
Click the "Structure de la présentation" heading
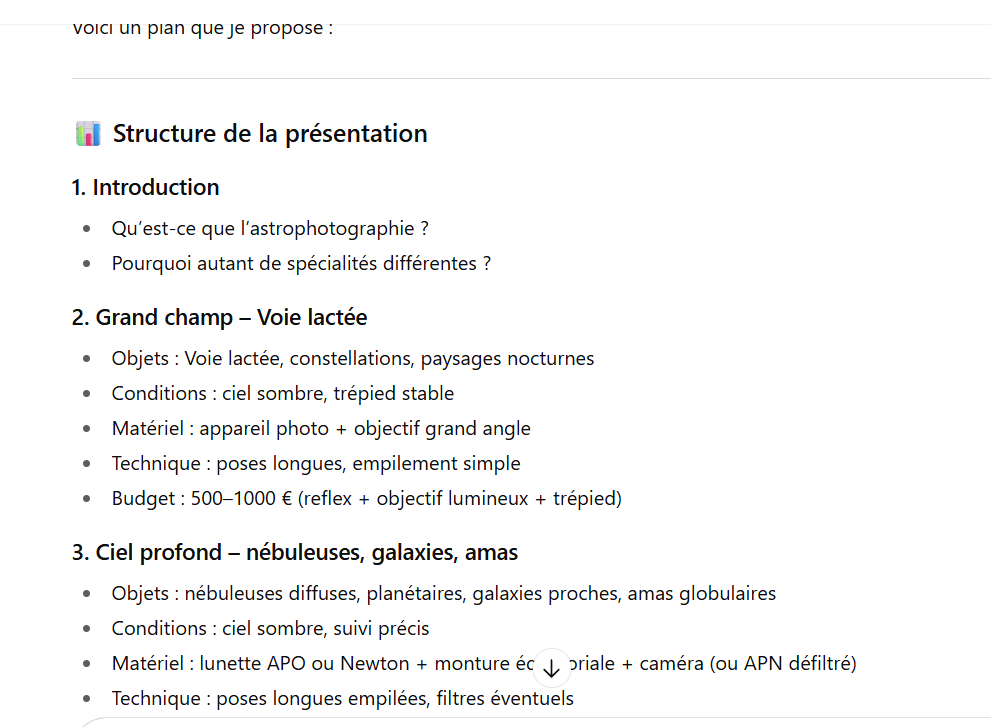270,134
